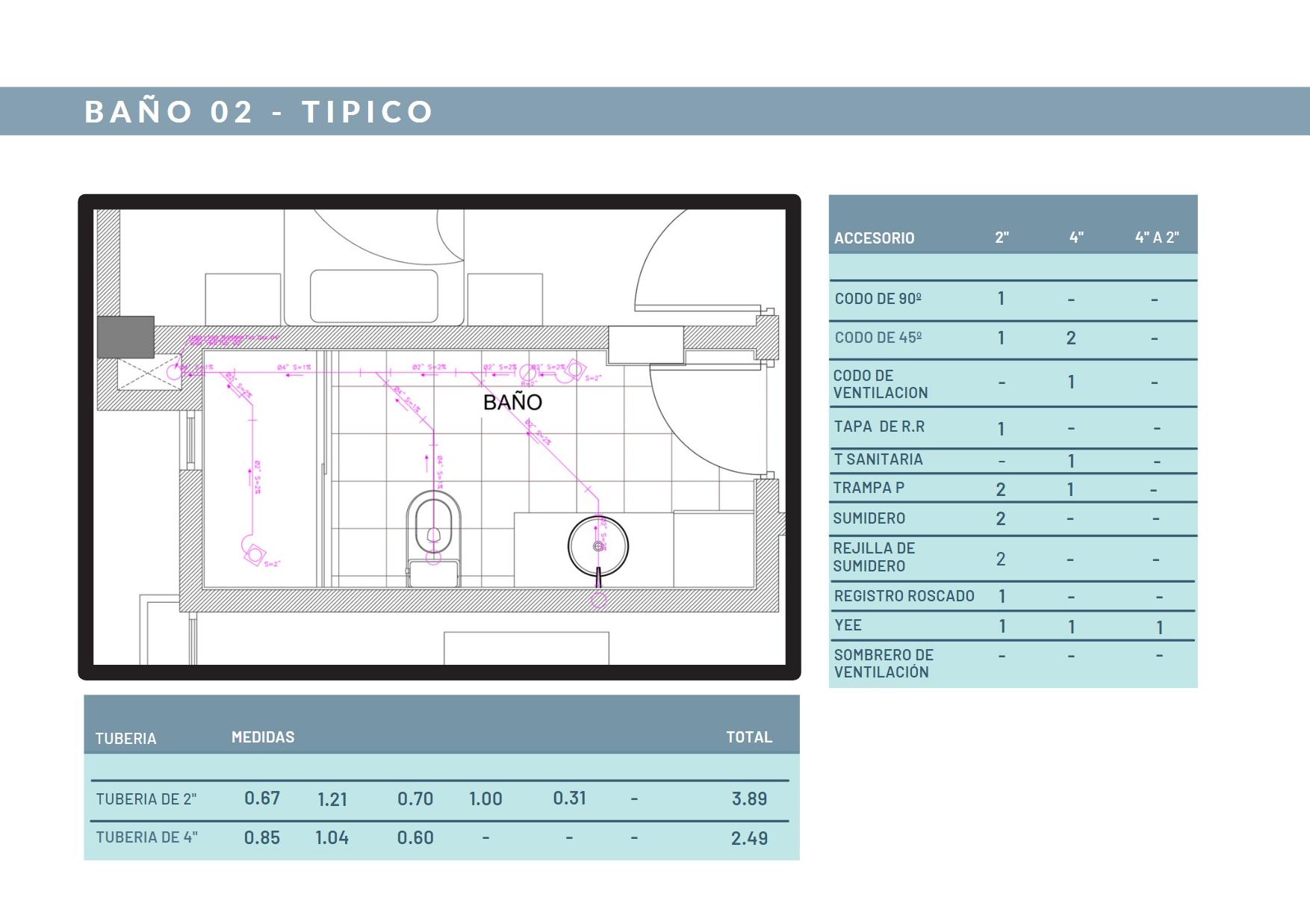Click the BAÑO label inside the floor plan
Image resolution: width=1310 pixels, height=924 pixels.
[x=512, y=402]
